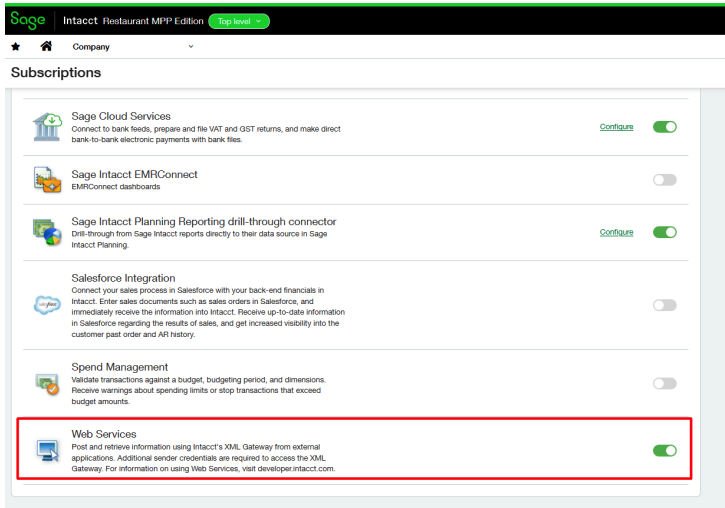Click Configure for Planning Reporting connector
725x508 pixels.
pos(616,232)
